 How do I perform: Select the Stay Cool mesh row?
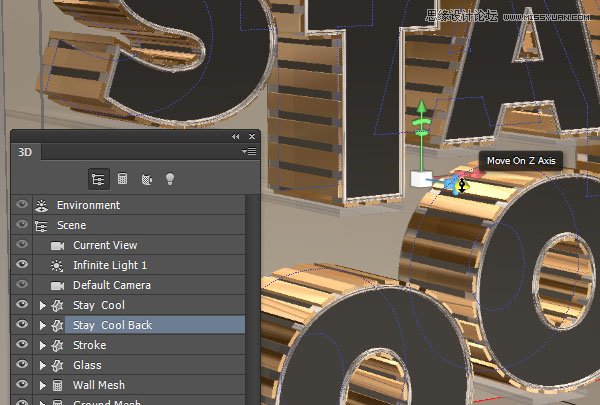pyautogui.click(x=139, y=305)
